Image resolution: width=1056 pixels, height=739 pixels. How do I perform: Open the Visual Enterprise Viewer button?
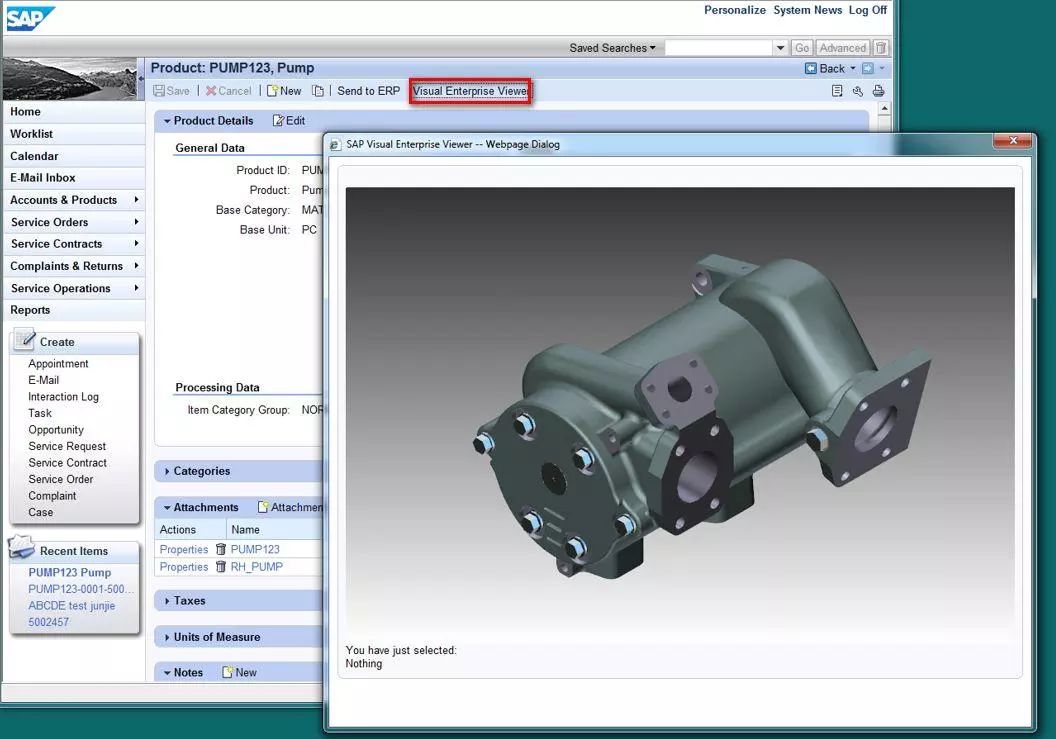pyautogui.click(x=470, y=91)
